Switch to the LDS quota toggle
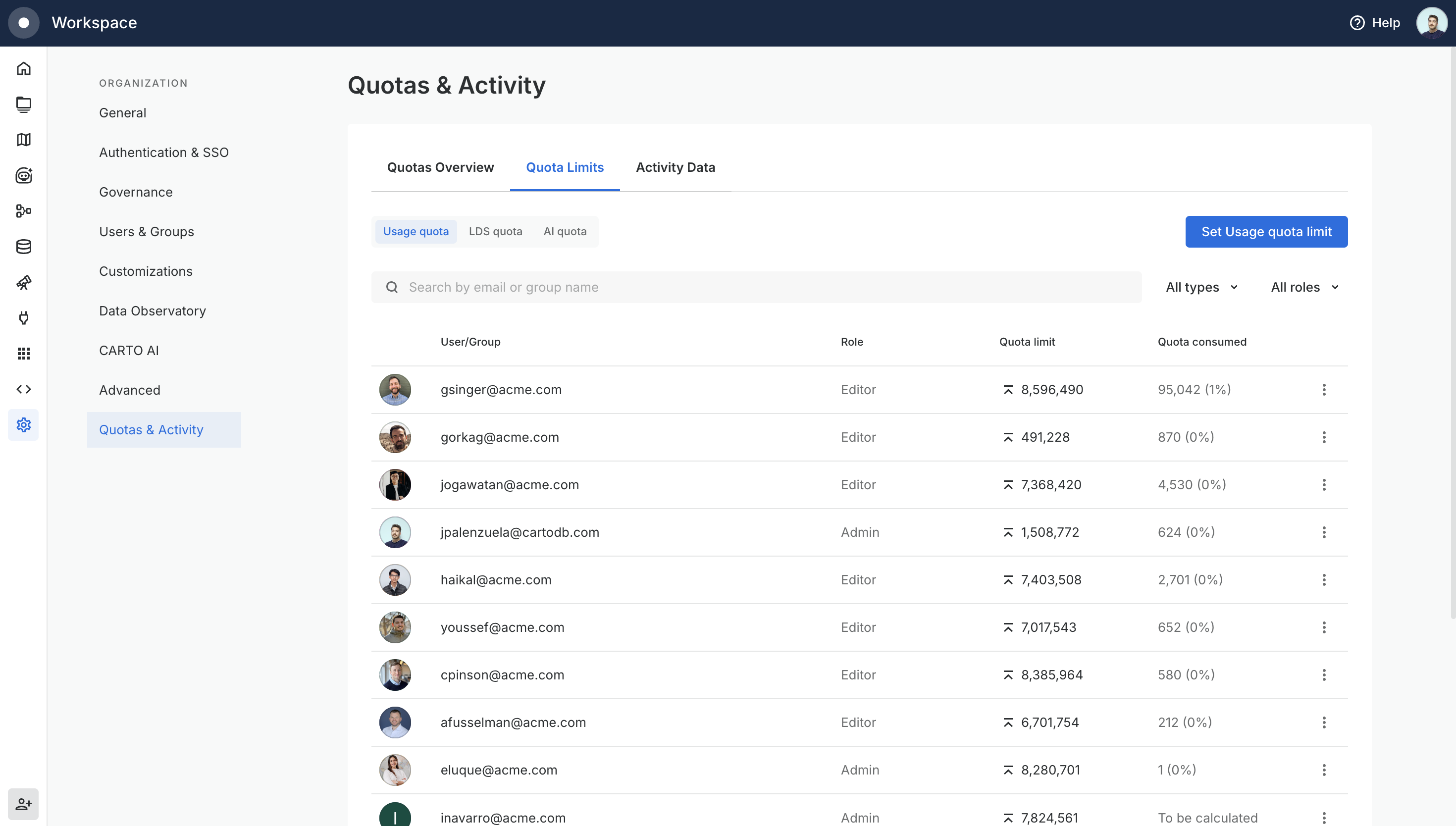This screenshot has height=826, width=1456. [495, 231]
